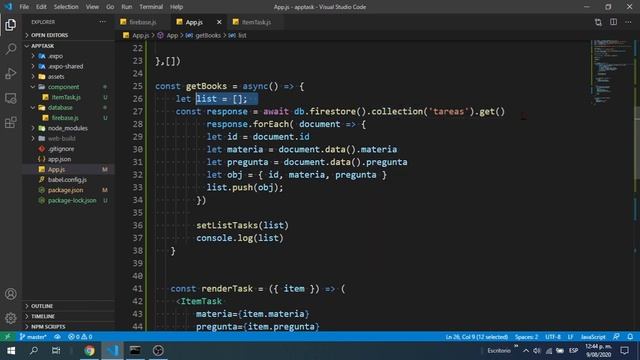
Task: Change indentation via Spaces: 2
Action: click(526, 337)
